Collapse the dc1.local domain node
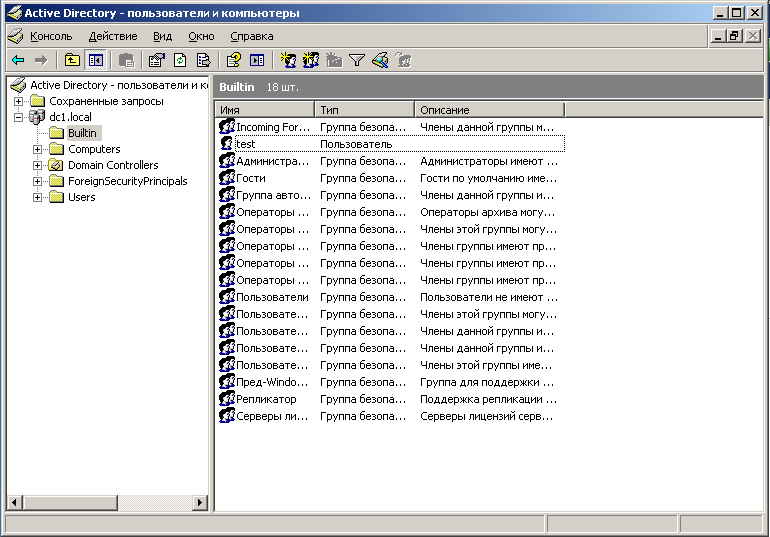 [x=18, y=117]
